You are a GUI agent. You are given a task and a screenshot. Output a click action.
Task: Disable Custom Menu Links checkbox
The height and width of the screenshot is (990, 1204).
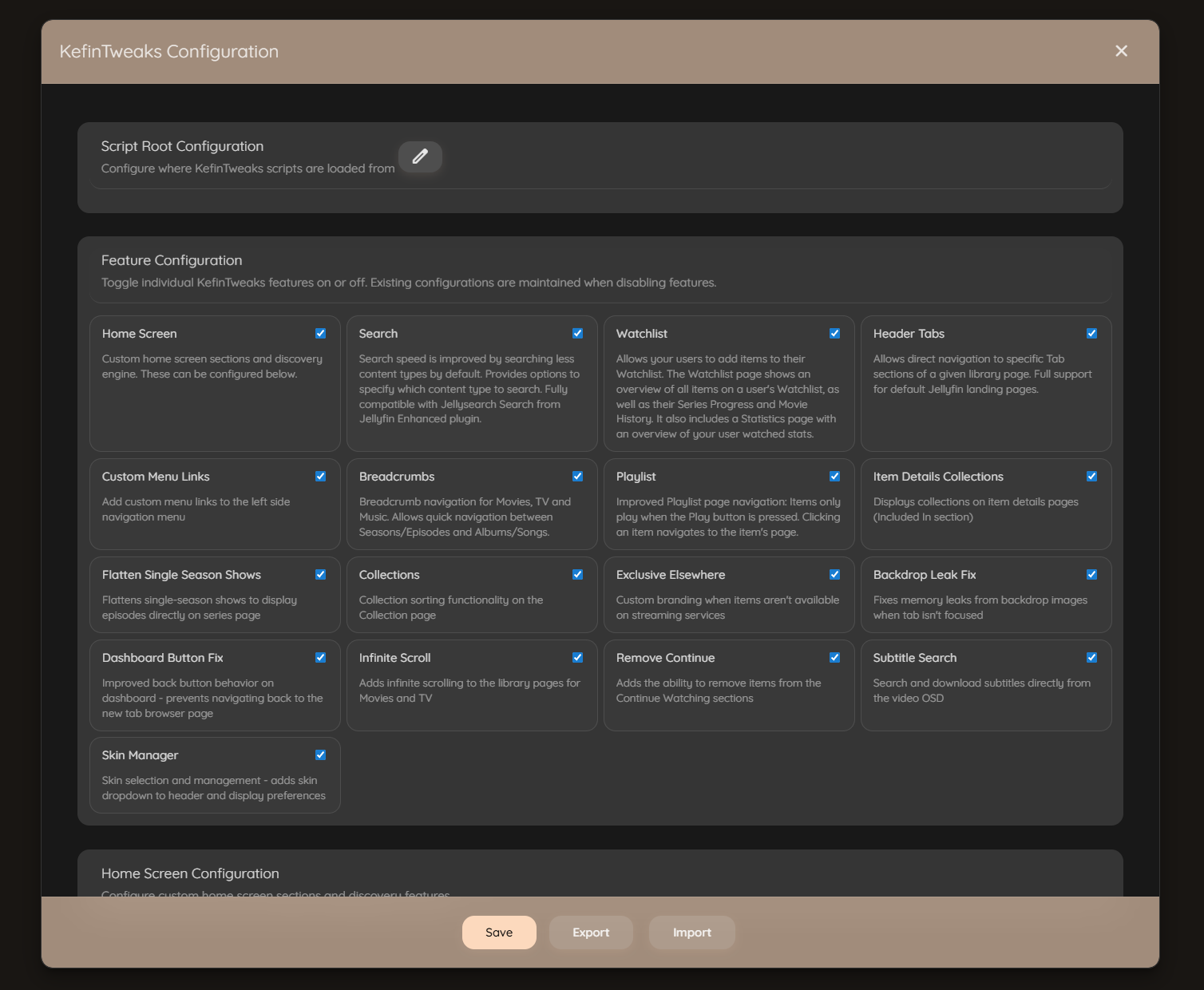[320, 477]
